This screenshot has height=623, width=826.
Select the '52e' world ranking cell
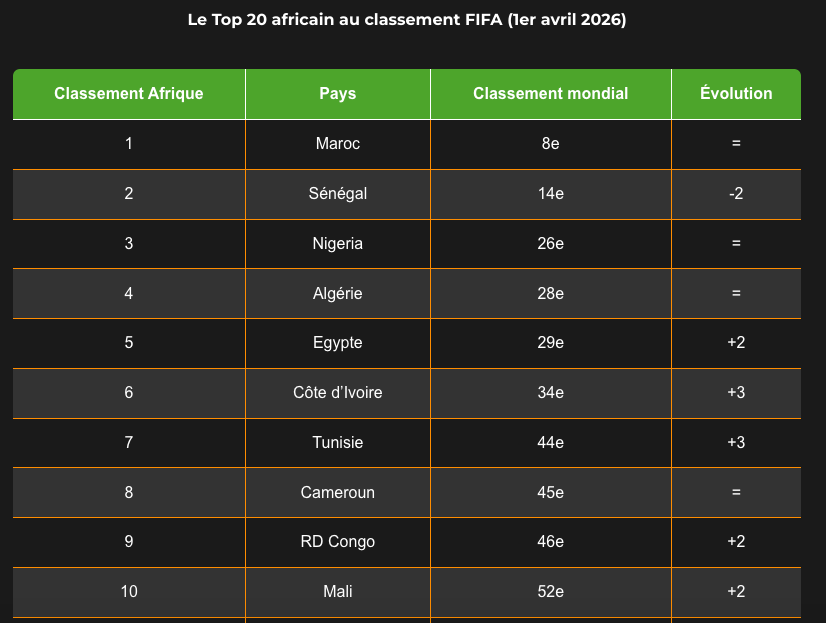tap(551, 592)
